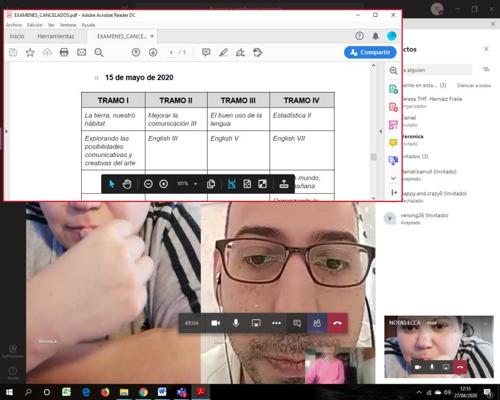
Task: Switch to the Herramientas tab
Action: pos(56,36)
